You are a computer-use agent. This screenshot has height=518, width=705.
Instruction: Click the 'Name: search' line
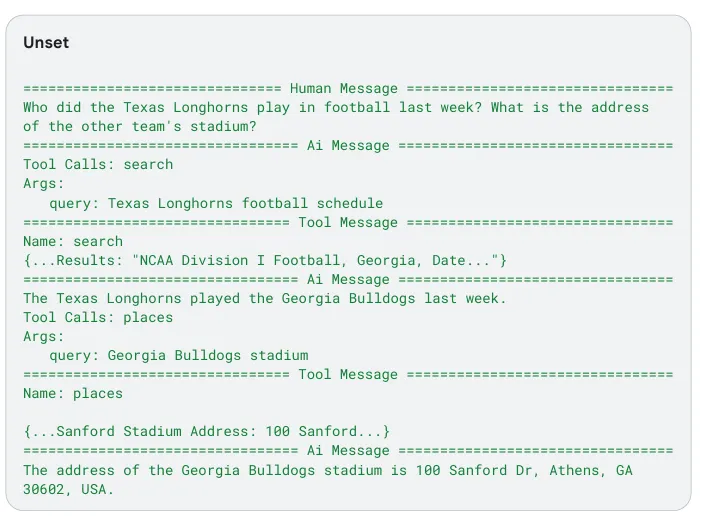[x=73, y=241]
